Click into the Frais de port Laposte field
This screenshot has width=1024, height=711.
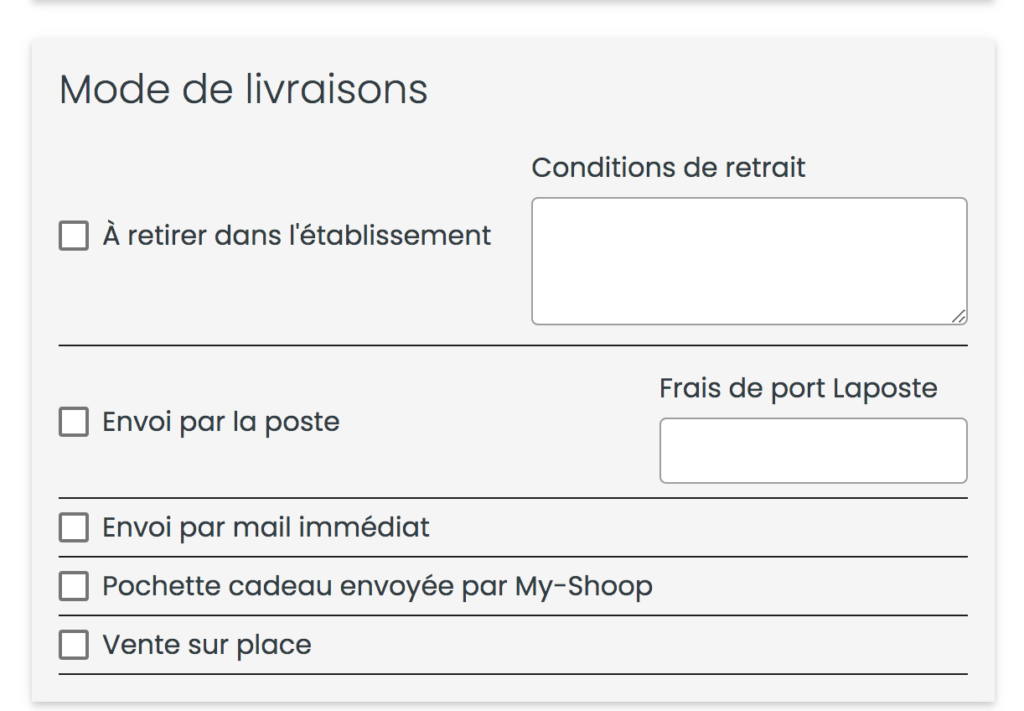[813, 450]
